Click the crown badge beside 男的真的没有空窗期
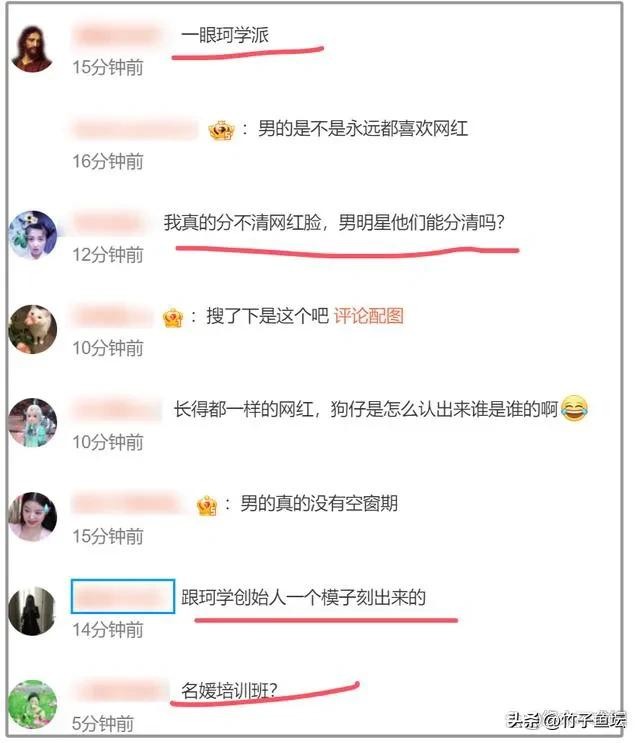Screen dimensions: 640x743 click(x=207, y=506)
